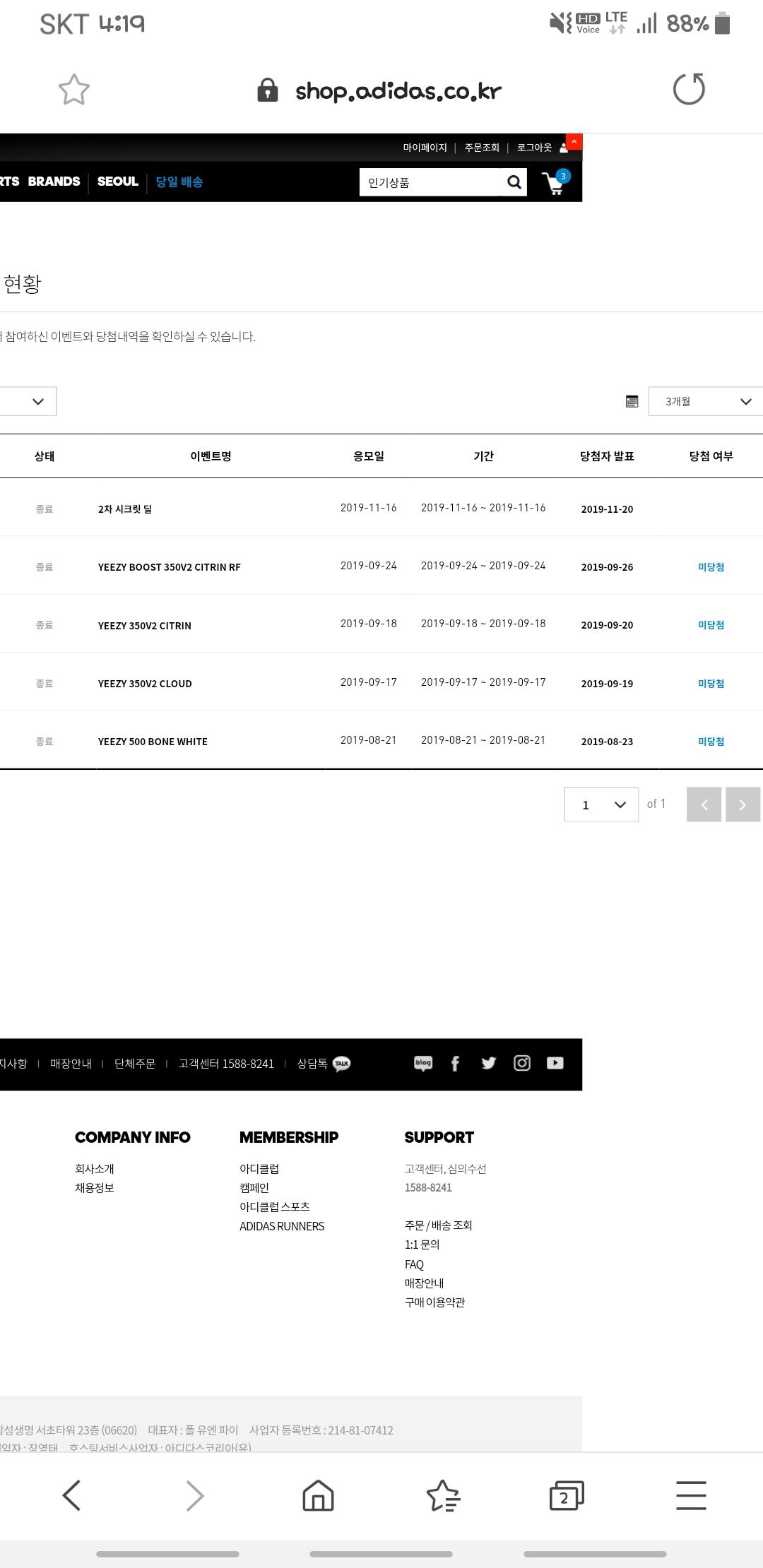Click 2차 시크릿 딜 event name

[x=125, y=509]
